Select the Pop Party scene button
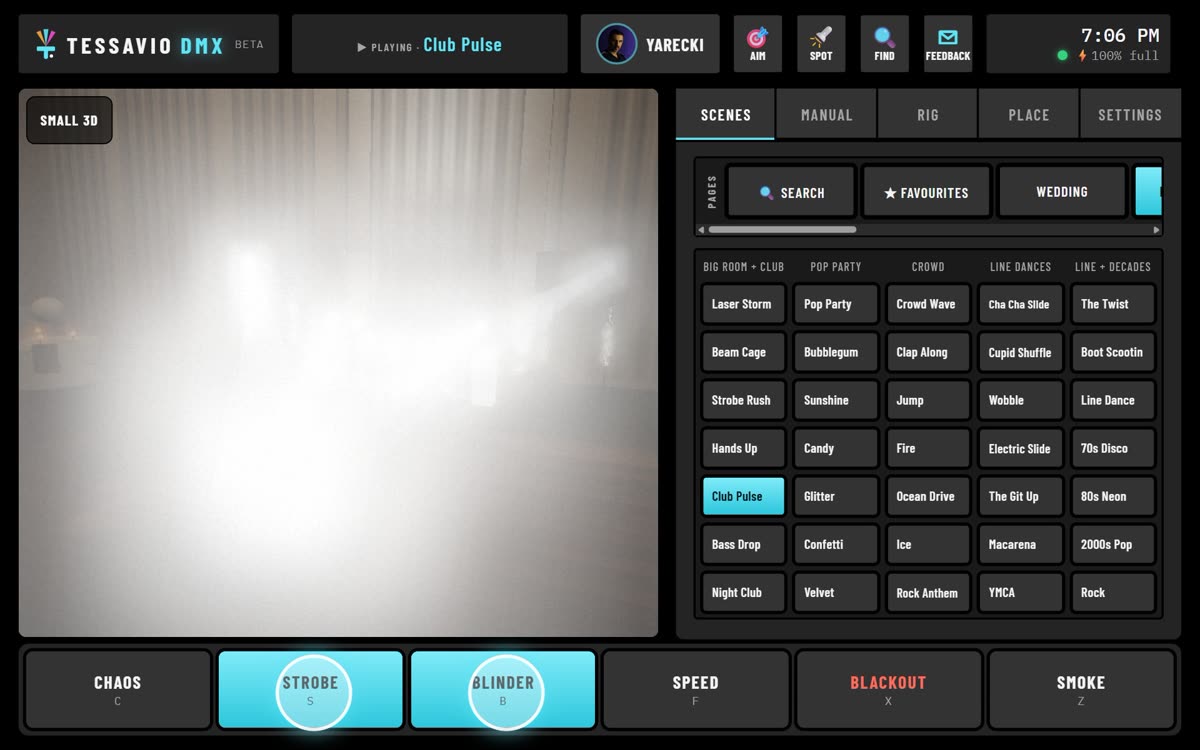The height and width of the screenshot is (750, 1200). click(836, 304)
